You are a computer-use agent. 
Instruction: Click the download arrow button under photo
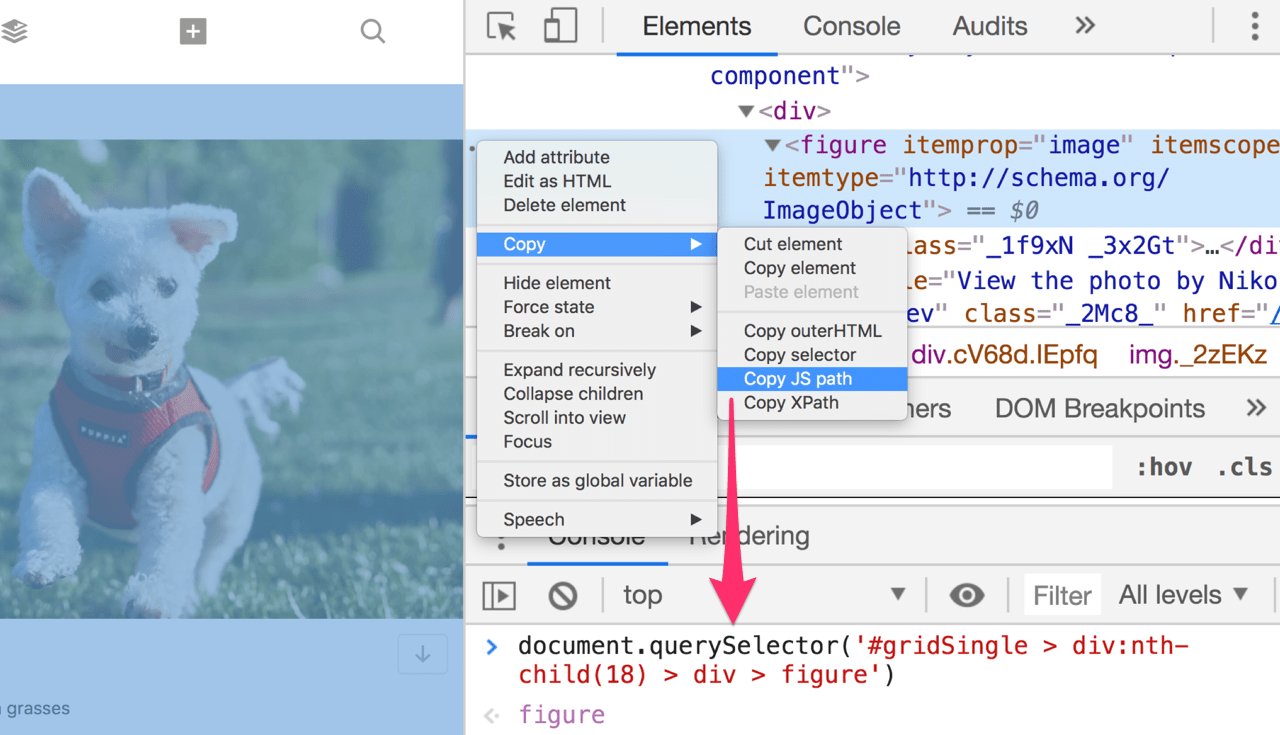point(422,655)
